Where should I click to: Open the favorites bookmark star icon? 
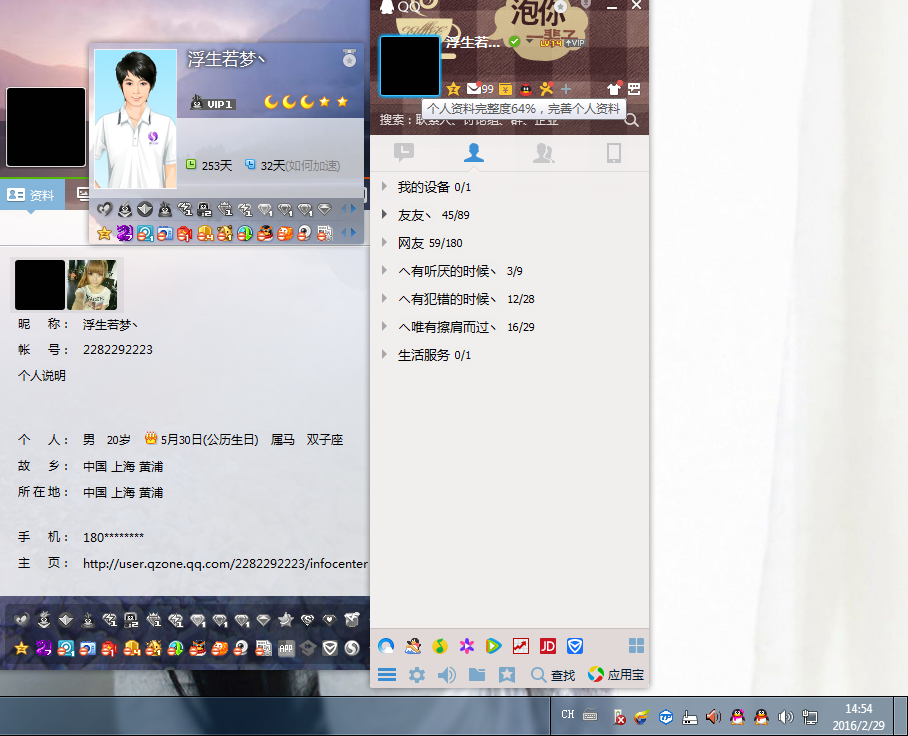pos(507,675)
